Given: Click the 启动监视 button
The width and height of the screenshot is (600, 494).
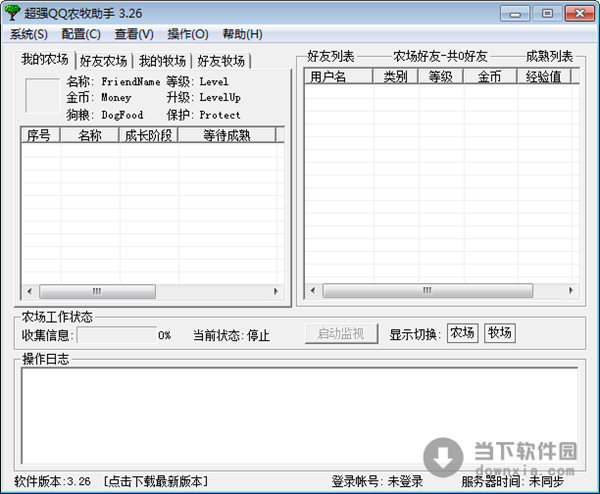Looking at the screenshot, I should pos(341,334).
